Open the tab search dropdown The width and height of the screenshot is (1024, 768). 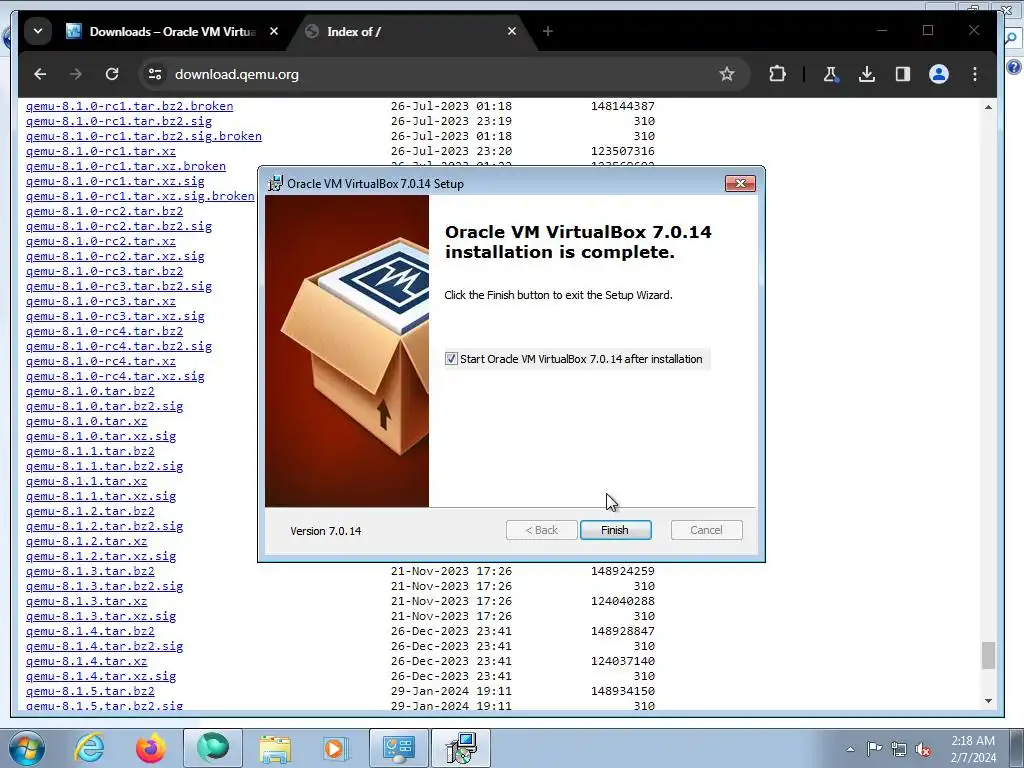38,31
